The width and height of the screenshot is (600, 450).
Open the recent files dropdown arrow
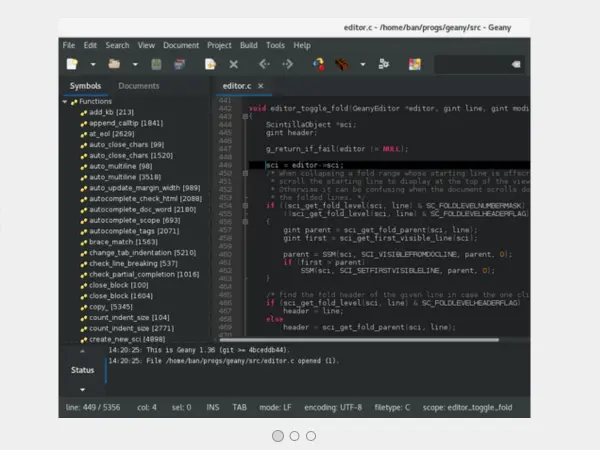(x=136, y=64)
